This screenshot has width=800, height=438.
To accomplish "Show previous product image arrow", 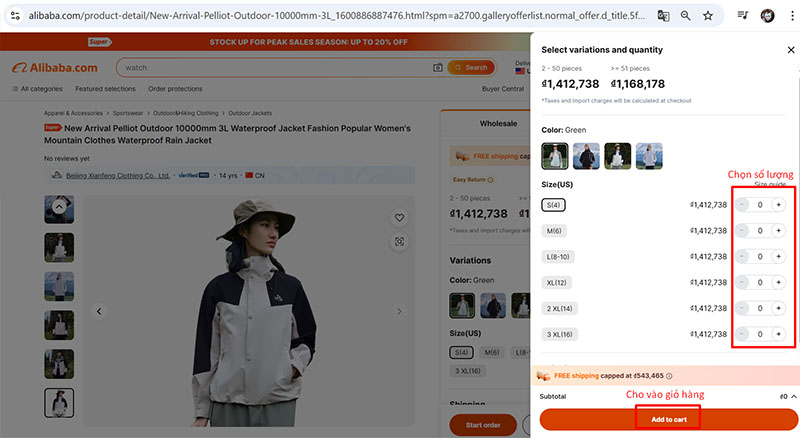I will pos(99,312).
